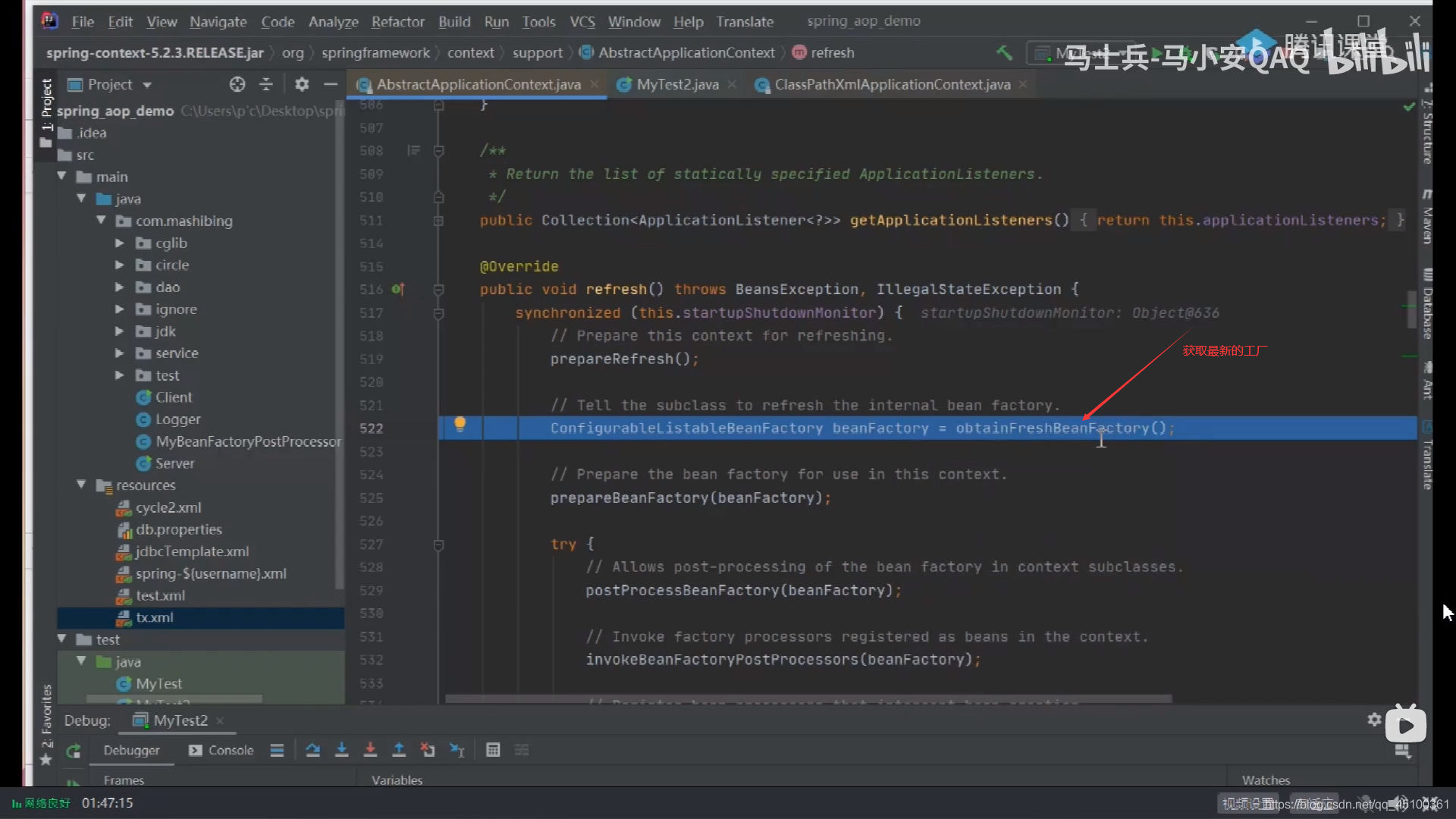Screen dimensions: 1456x819
Task: Click the Step Into debug icon
Action: coord(342,750)
